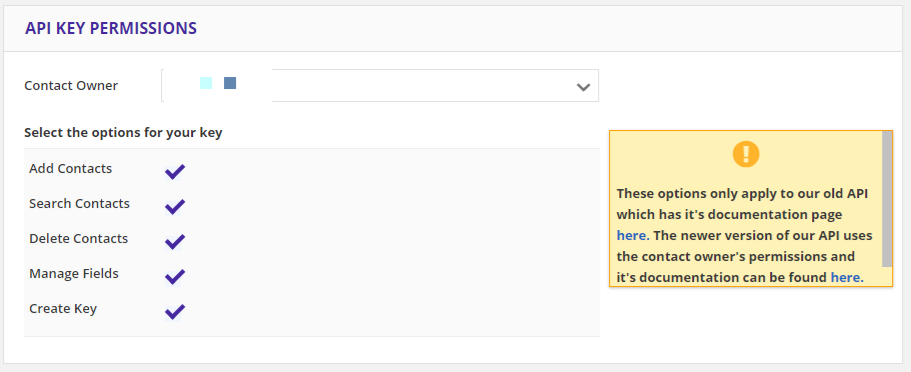Click the Search Contacts label text
This screenshot has height=372, width=911.
tap(79, 203)
